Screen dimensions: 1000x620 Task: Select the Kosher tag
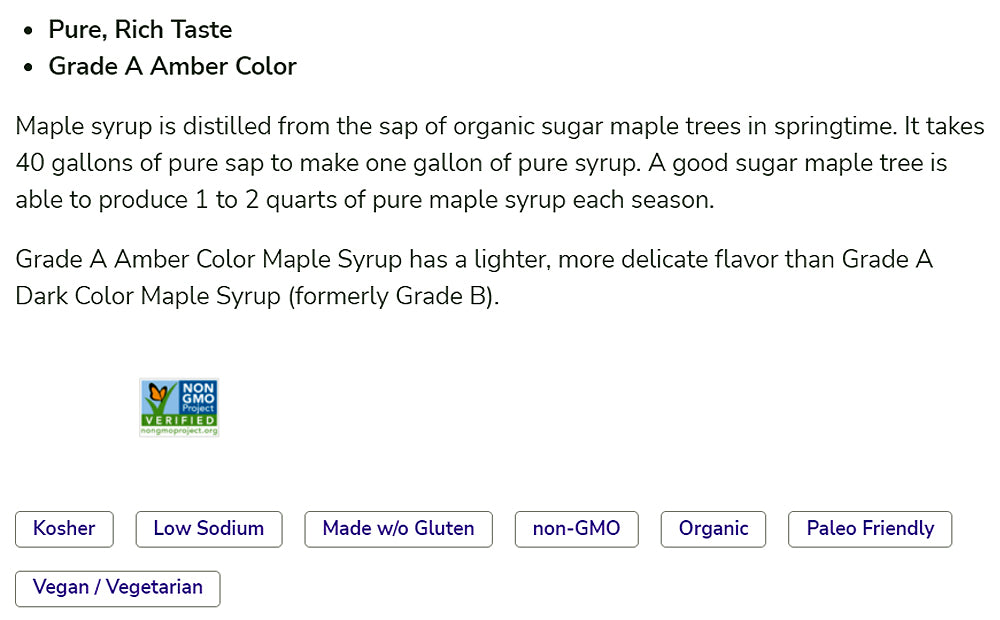64,529
